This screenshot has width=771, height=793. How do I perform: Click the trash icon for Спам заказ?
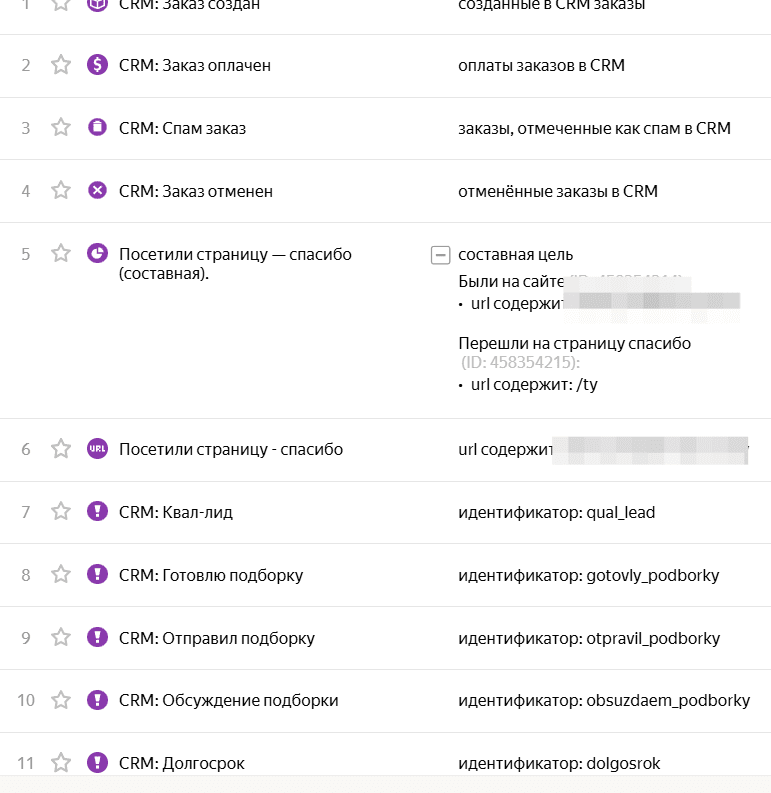pos(97,127)
